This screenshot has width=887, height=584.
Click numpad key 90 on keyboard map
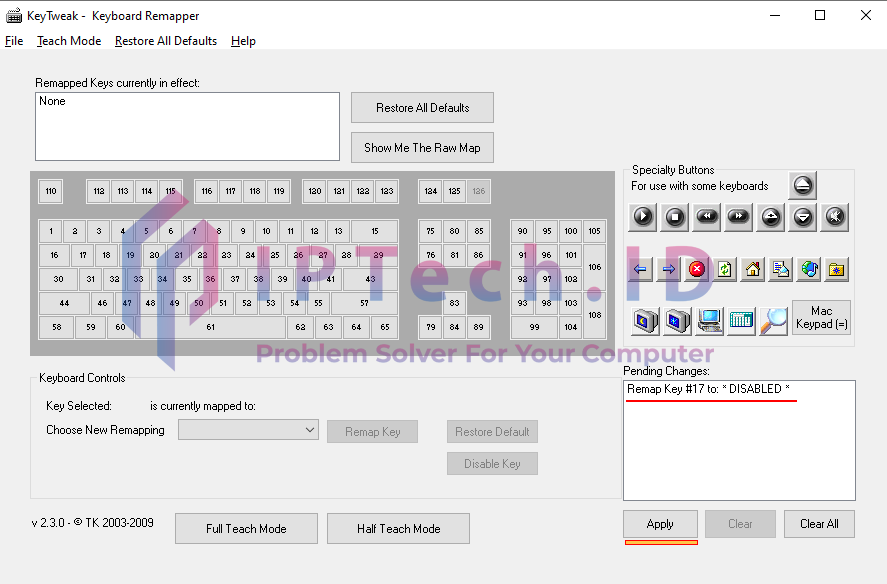pos(522,231)
